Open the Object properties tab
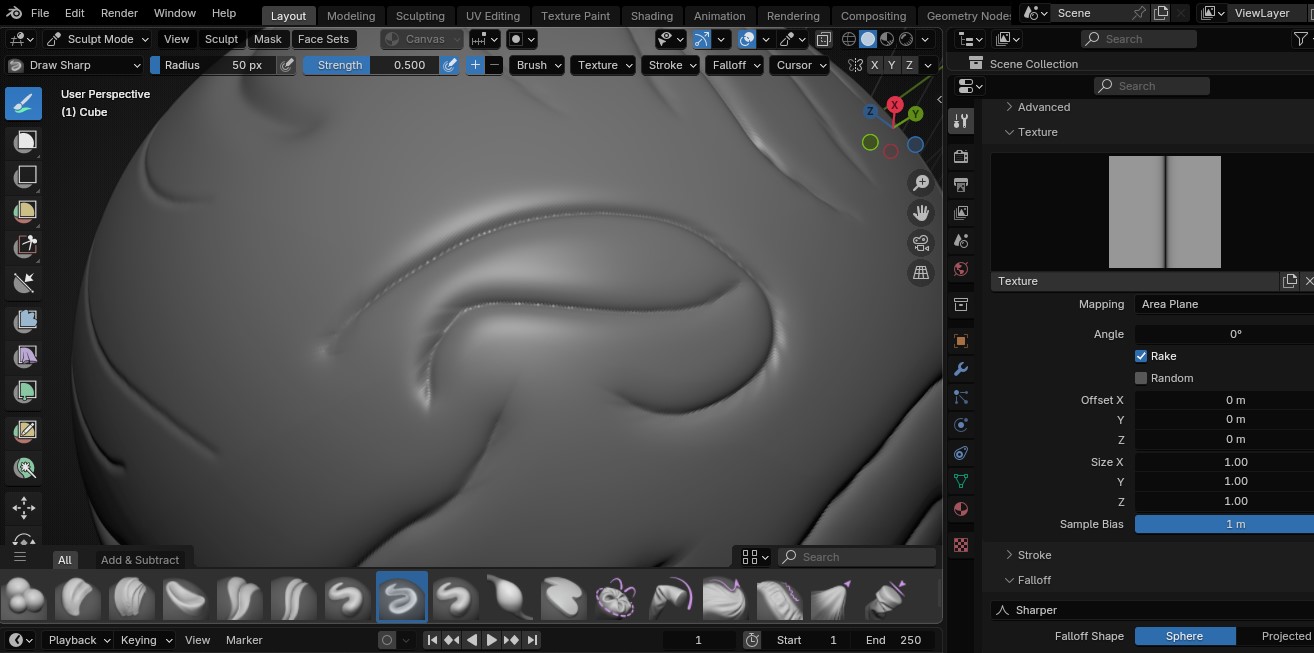Image resolution: width=1314 pixels, height=653 pixels. (961, 341)
